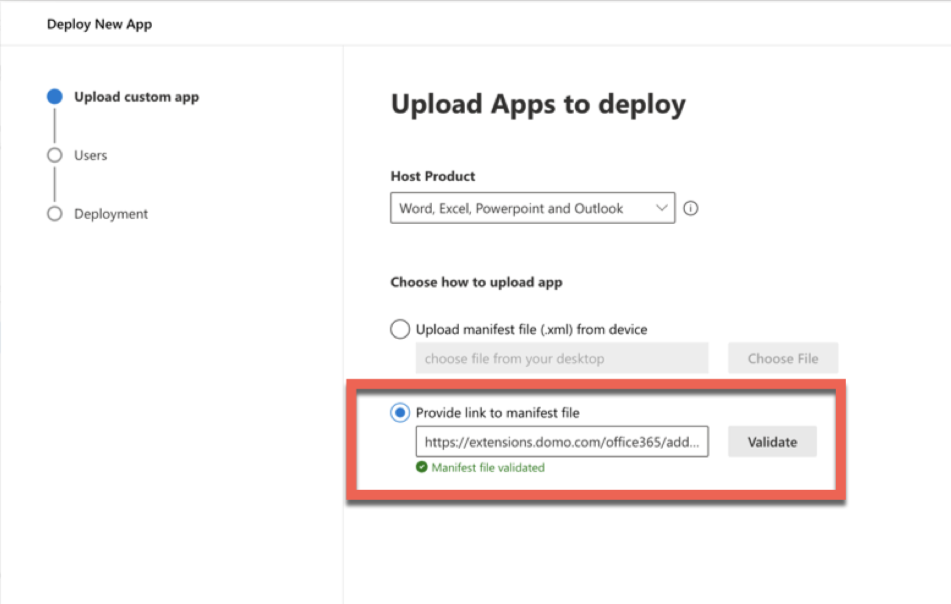The height and width of the screenshot is (604, 951).
Task: Click the choose file from your desktop field
Action: pos(562,357)
